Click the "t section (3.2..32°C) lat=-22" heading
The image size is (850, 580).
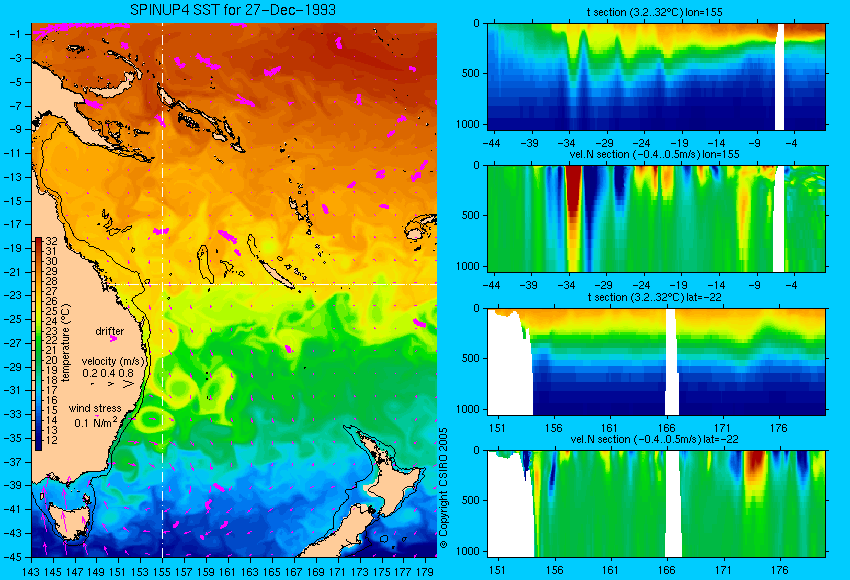click(x=654, y=297)
